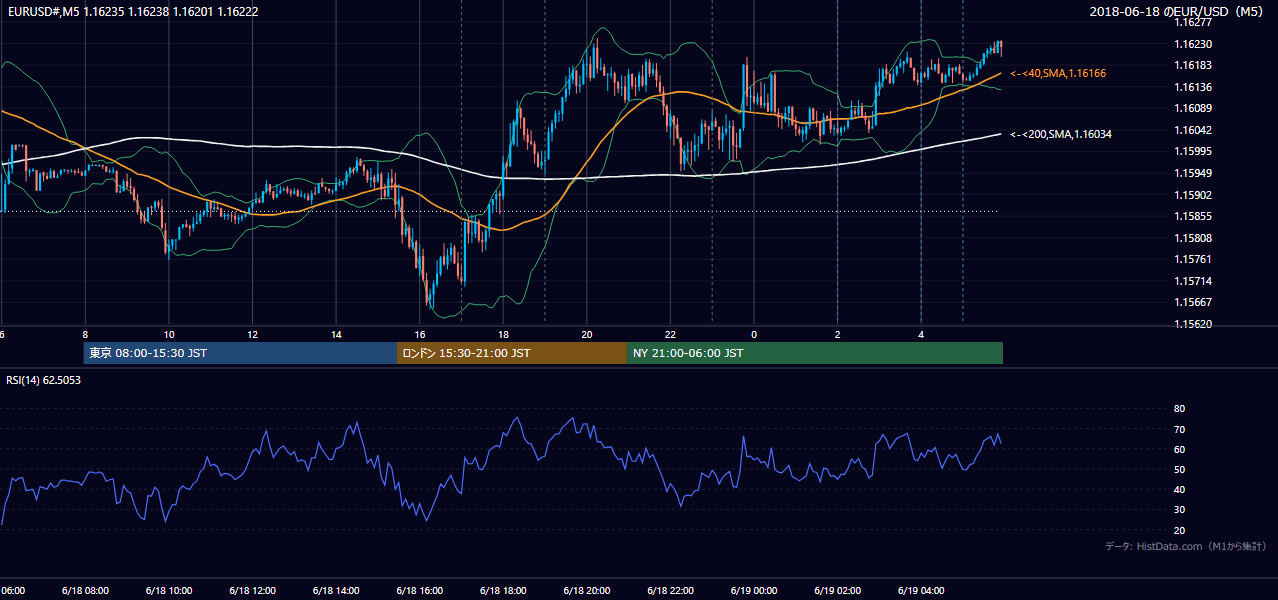This screenshot has height=600, width=1278.
Task: Click price level 1.16183 on the axis
Action: 1193,65
